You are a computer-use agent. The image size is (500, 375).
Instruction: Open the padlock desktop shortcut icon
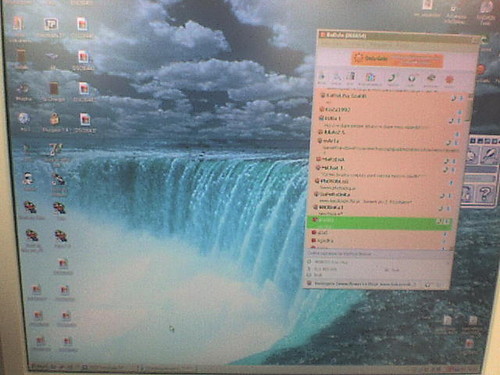tap(54, 119)
